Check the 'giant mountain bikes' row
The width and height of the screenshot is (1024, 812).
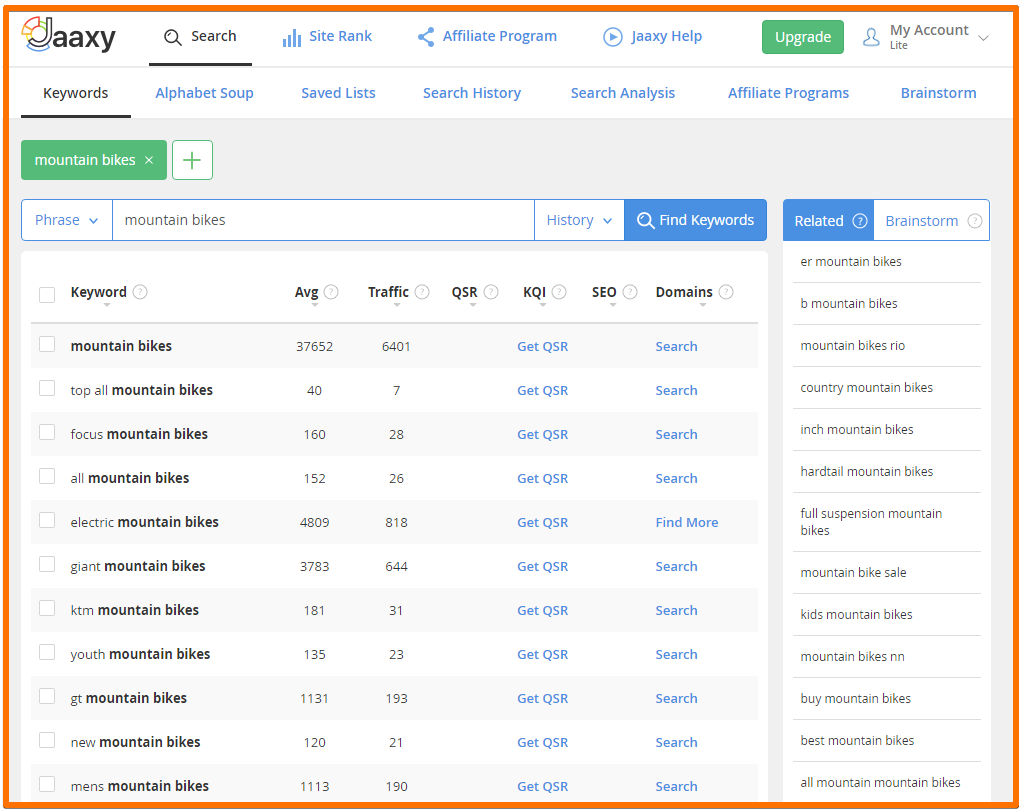click(47, 564)
